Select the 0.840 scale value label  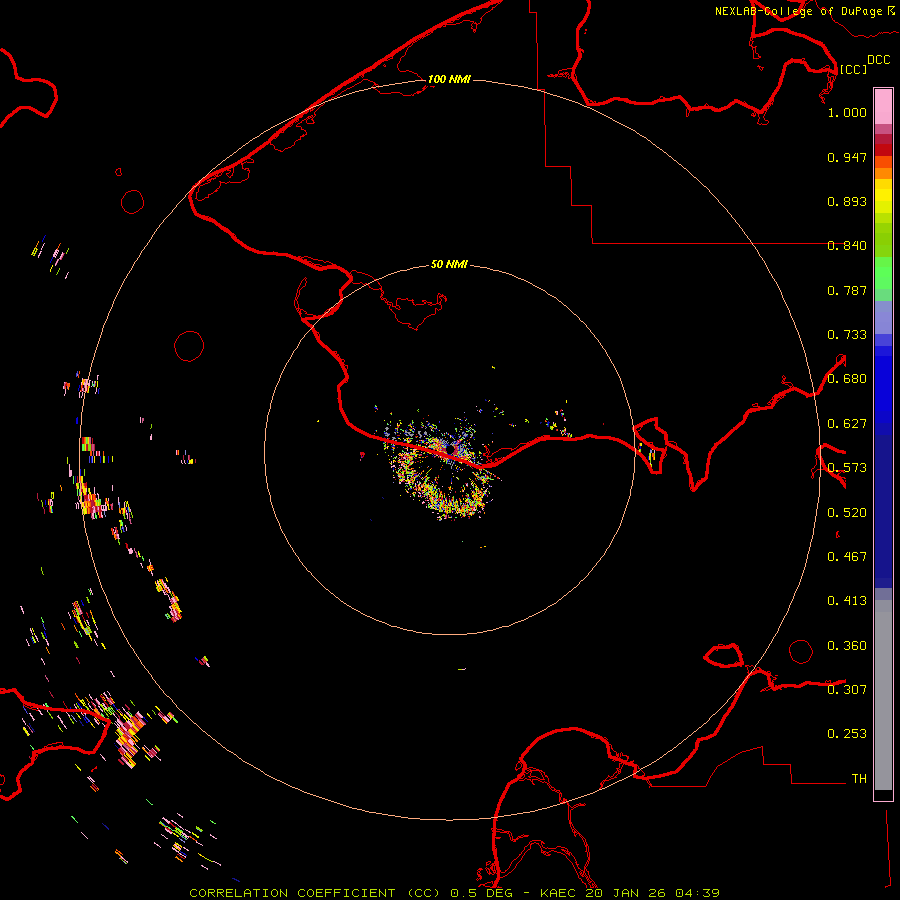(x=847, y=246)
